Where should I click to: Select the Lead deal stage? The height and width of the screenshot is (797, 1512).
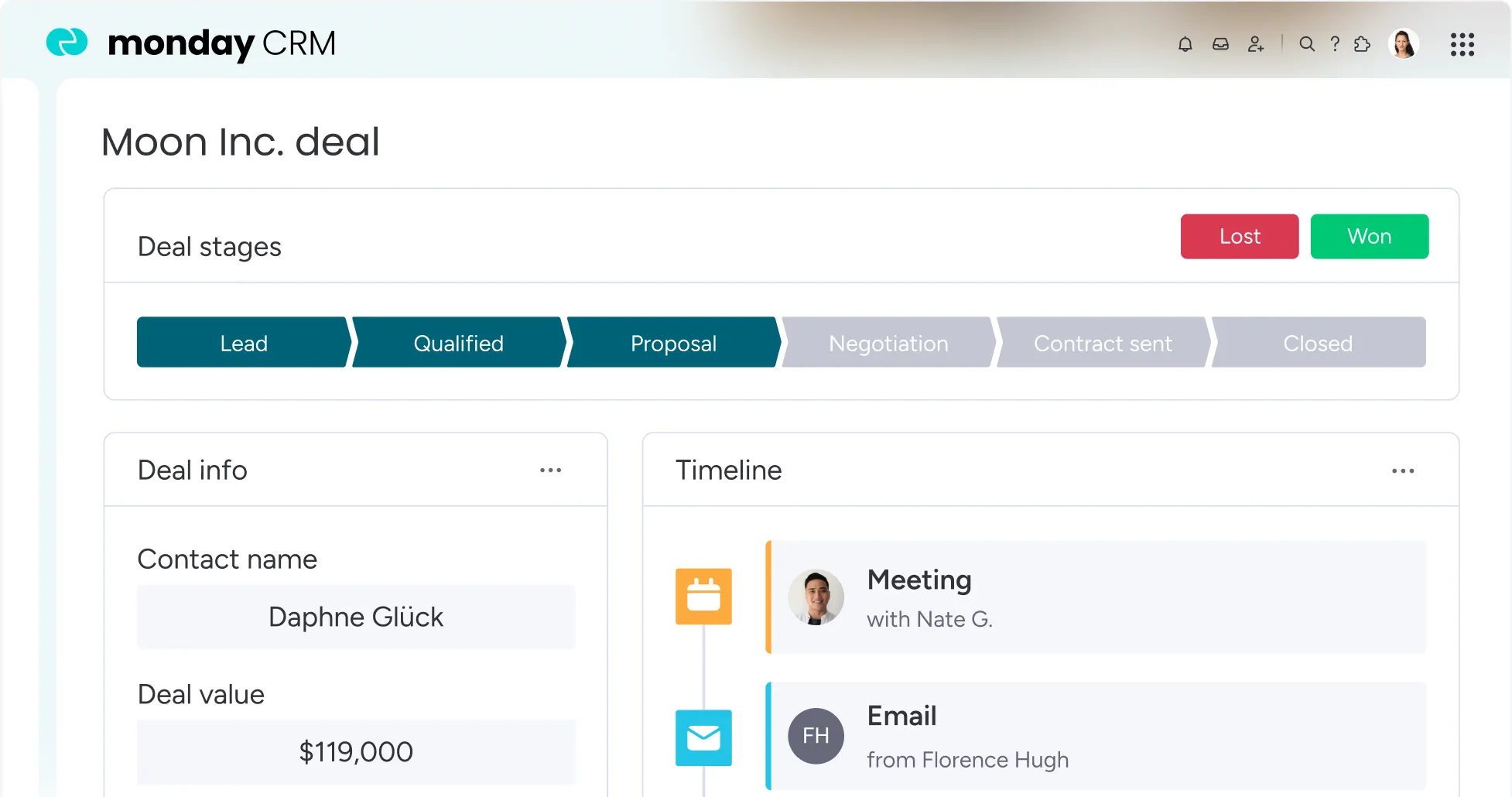(x=244, y=342)
